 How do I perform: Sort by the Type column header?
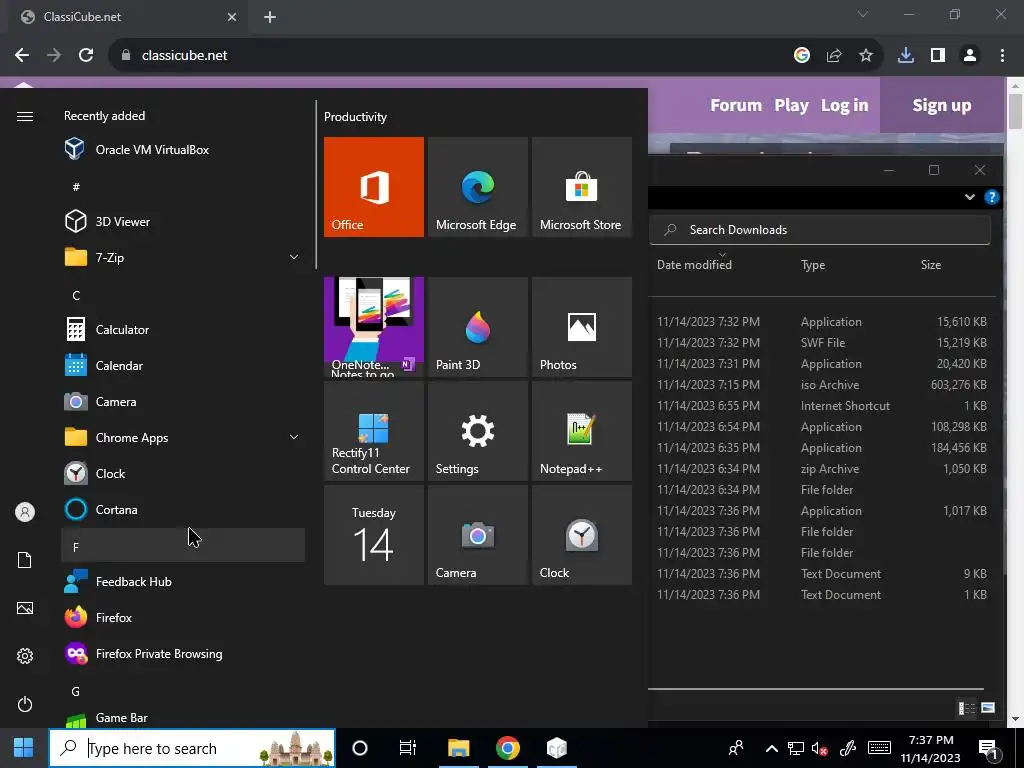pyautogui.click(x=813, y=265)
